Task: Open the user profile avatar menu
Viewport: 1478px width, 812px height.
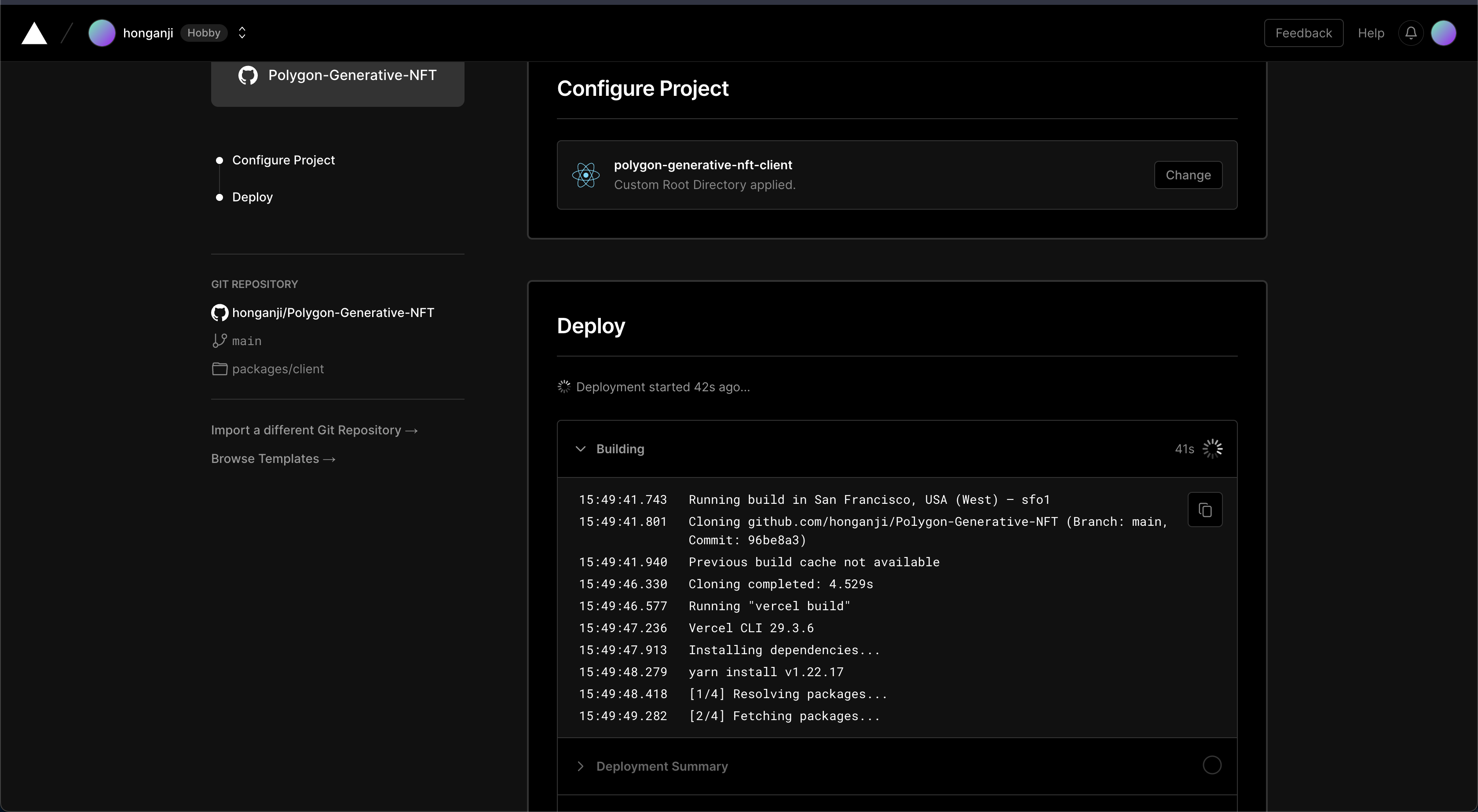Action: [x=1444, y=33]
